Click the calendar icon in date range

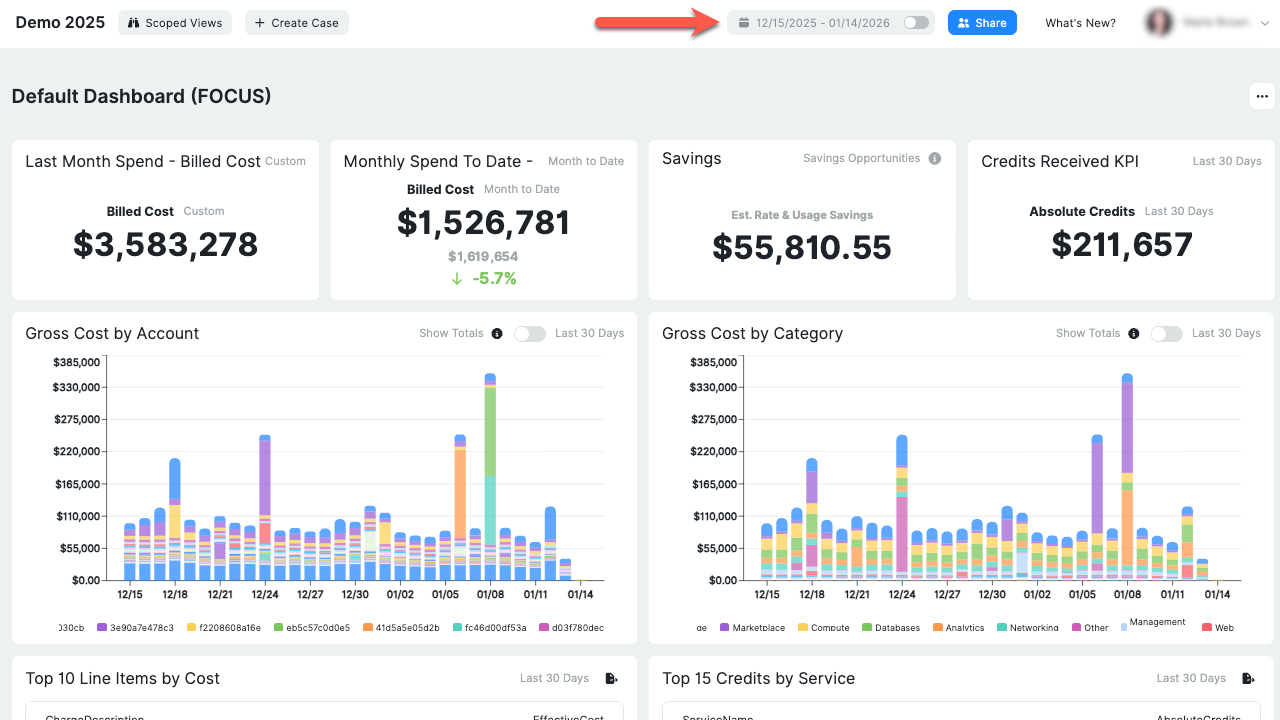click(744, 23)
